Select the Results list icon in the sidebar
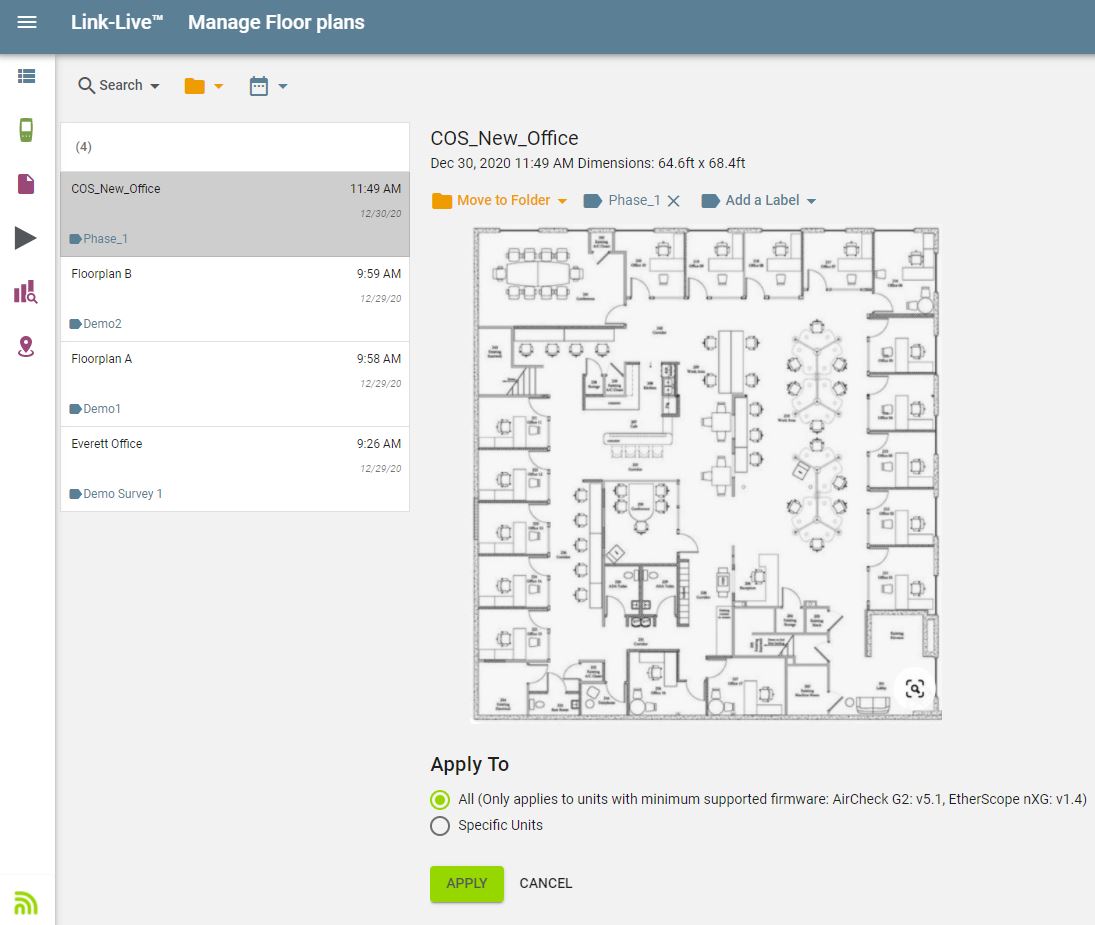Viewport: 1095px width, 925px height. click(27, 75)
